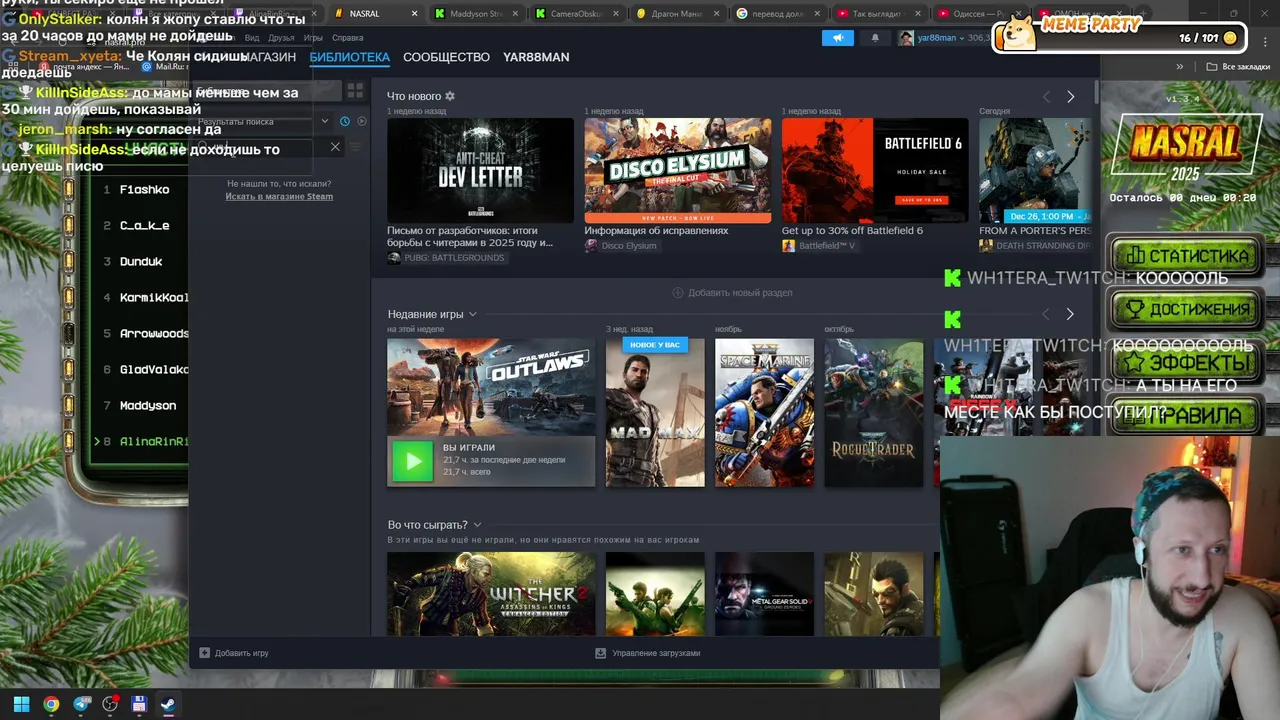
Task: Open Disco Elysium news card
Action: point(678,171)
